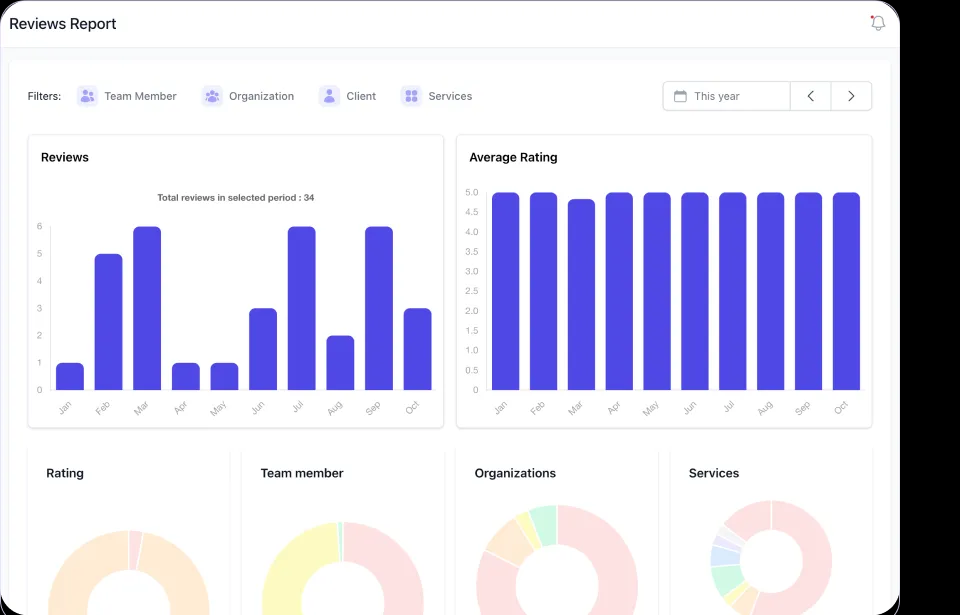This screenshot has width=960, height=615.
Task: Filter by Organization label
Action: point(261,96)
